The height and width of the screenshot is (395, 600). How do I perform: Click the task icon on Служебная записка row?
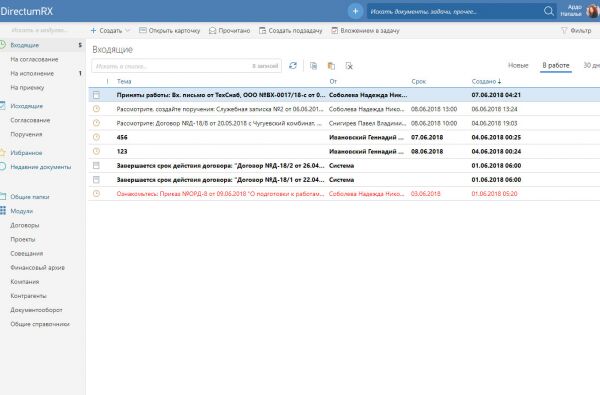[x=96, y=109]
